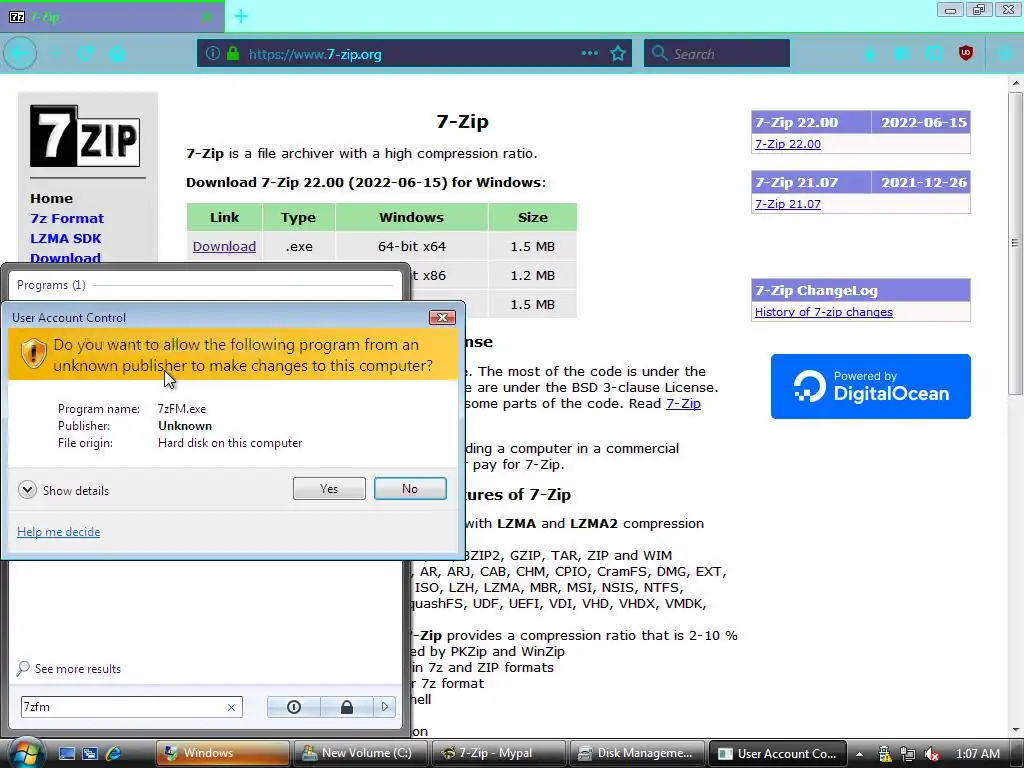This screenshot has height=768, width=1024.
Task: Open the LZMA SDK sidebar link
Action: (x=65, y=238)
